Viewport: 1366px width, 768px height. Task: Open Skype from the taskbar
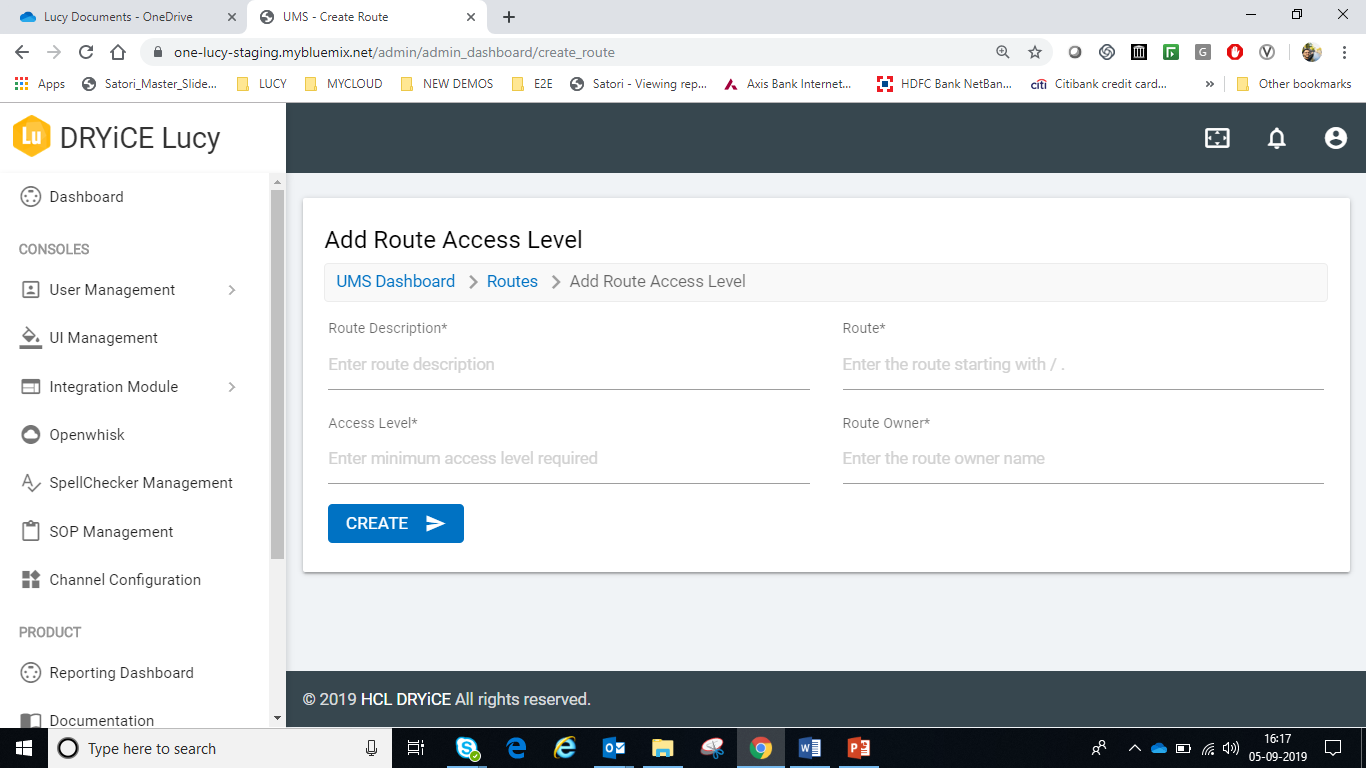coord(467,748)
